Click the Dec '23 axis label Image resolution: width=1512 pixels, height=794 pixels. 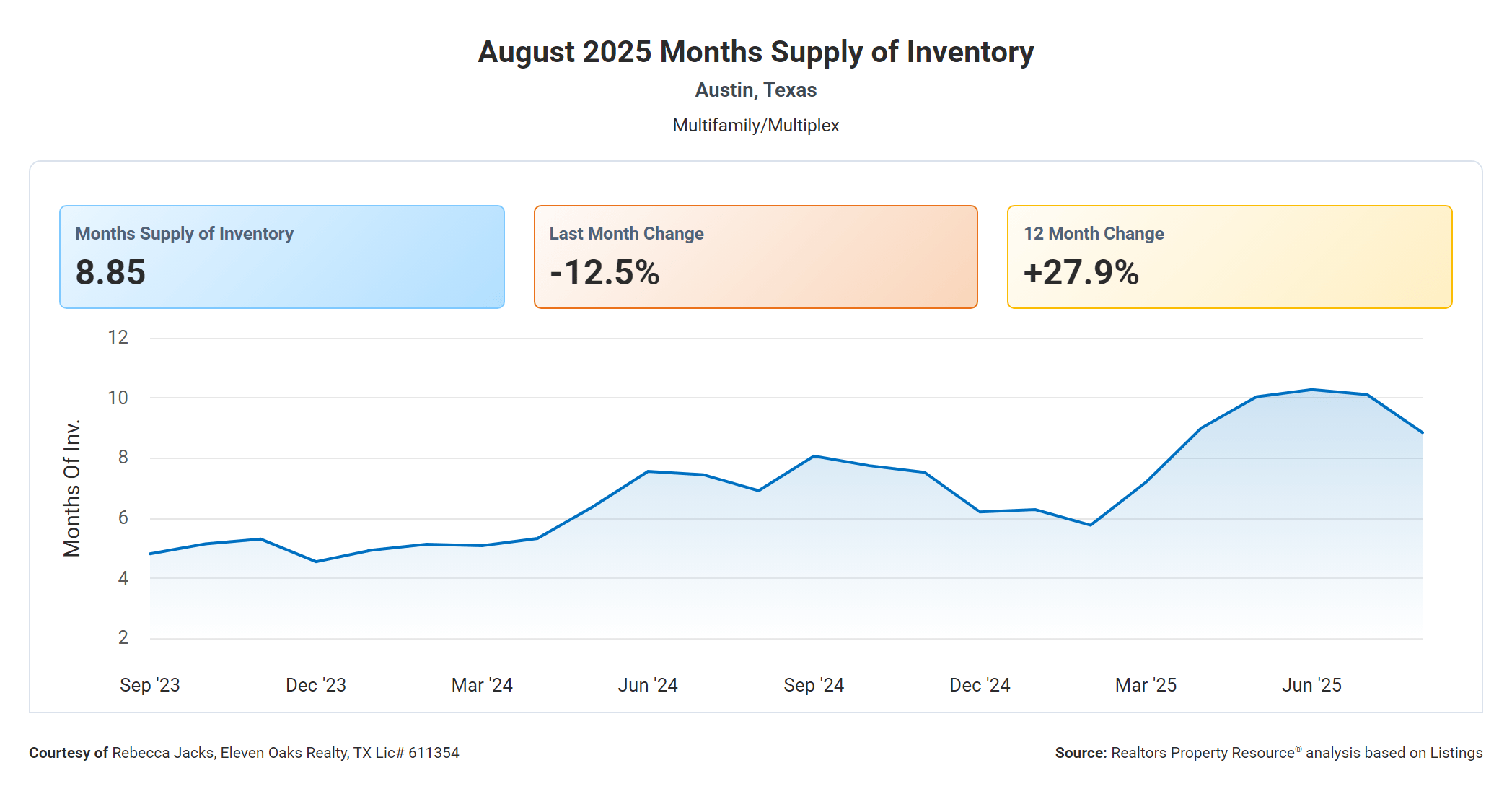click(315, 684)
